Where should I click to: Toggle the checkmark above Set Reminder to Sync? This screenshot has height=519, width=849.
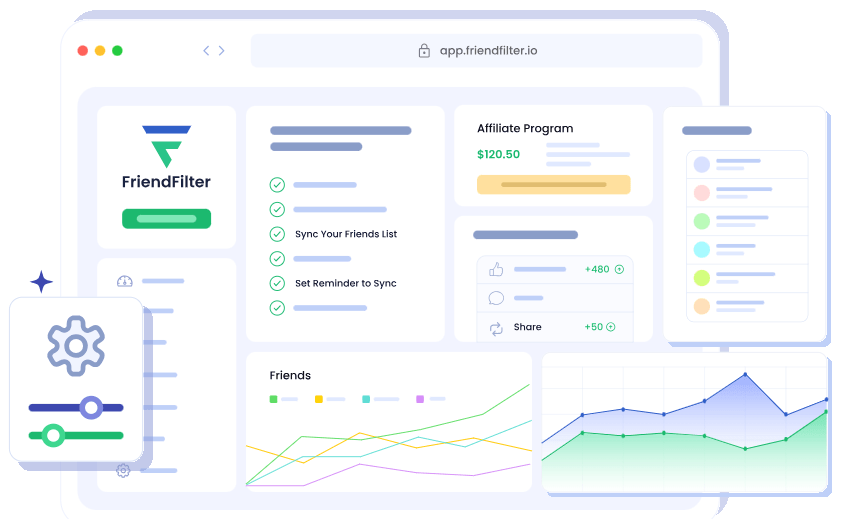(x=277, y=259)
